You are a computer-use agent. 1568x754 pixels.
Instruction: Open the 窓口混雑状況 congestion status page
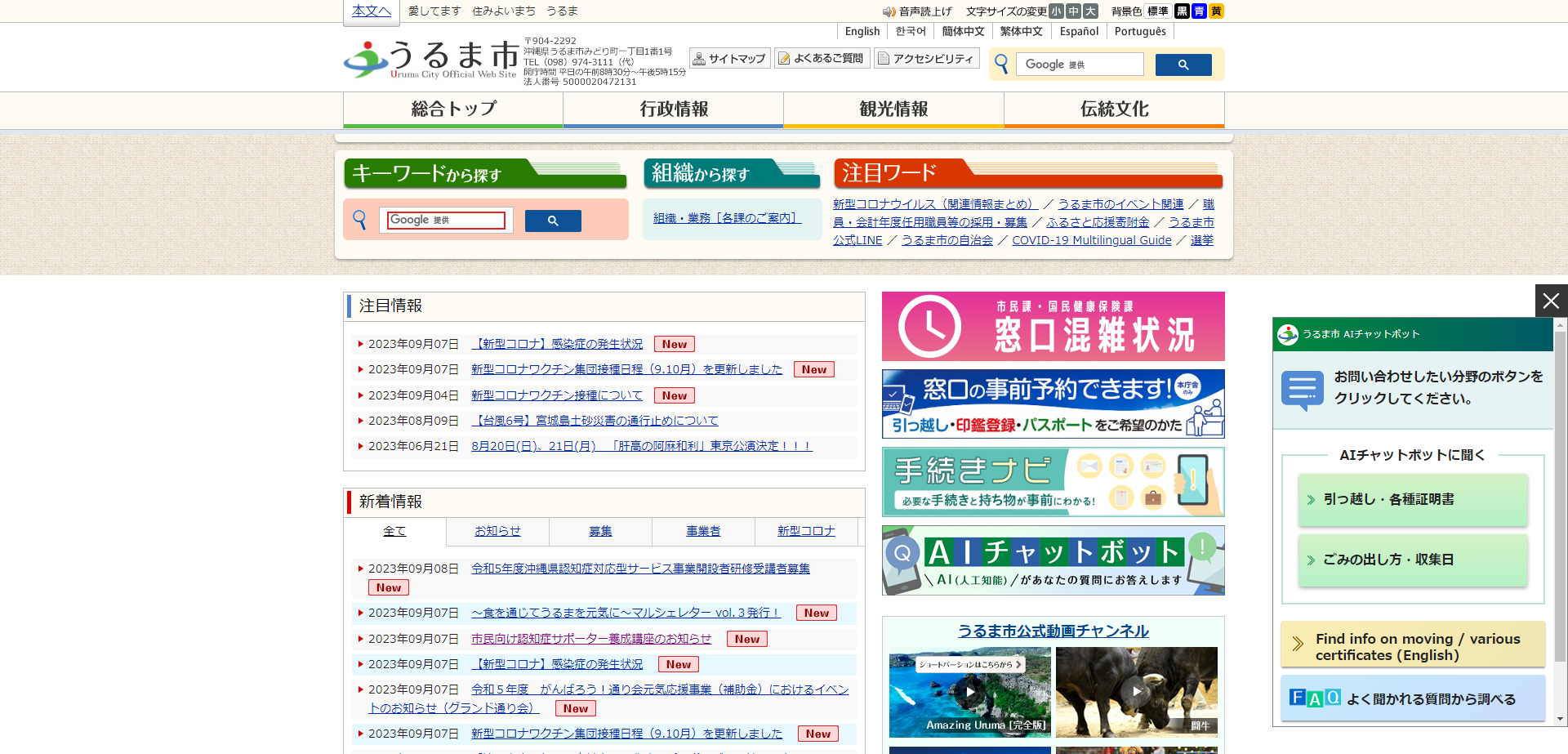pos(1053,326)
